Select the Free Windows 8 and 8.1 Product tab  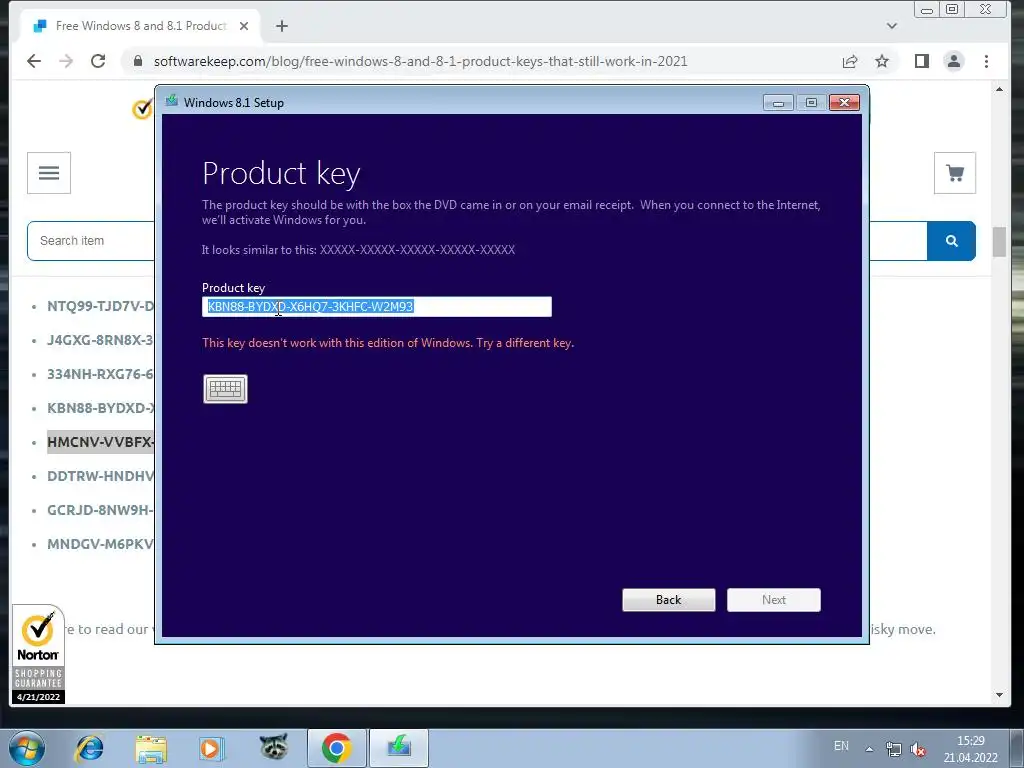click(x=140, y=26)
